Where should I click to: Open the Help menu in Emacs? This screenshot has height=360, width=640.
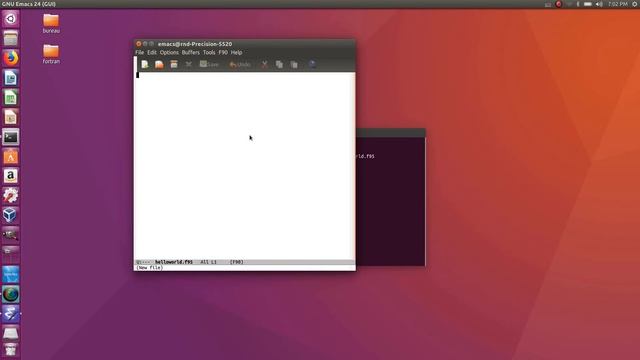pyautogui.click(x=236, y=53)
